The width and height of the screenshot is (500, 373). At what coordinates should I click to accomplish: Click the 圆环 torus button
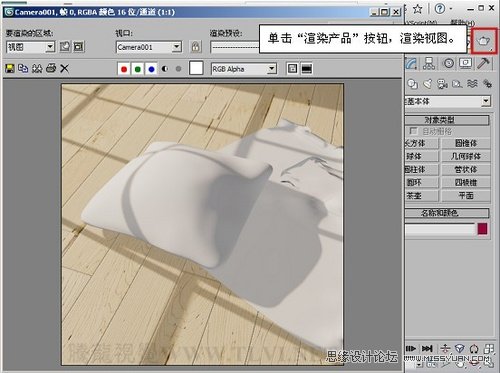pos(422,183)
